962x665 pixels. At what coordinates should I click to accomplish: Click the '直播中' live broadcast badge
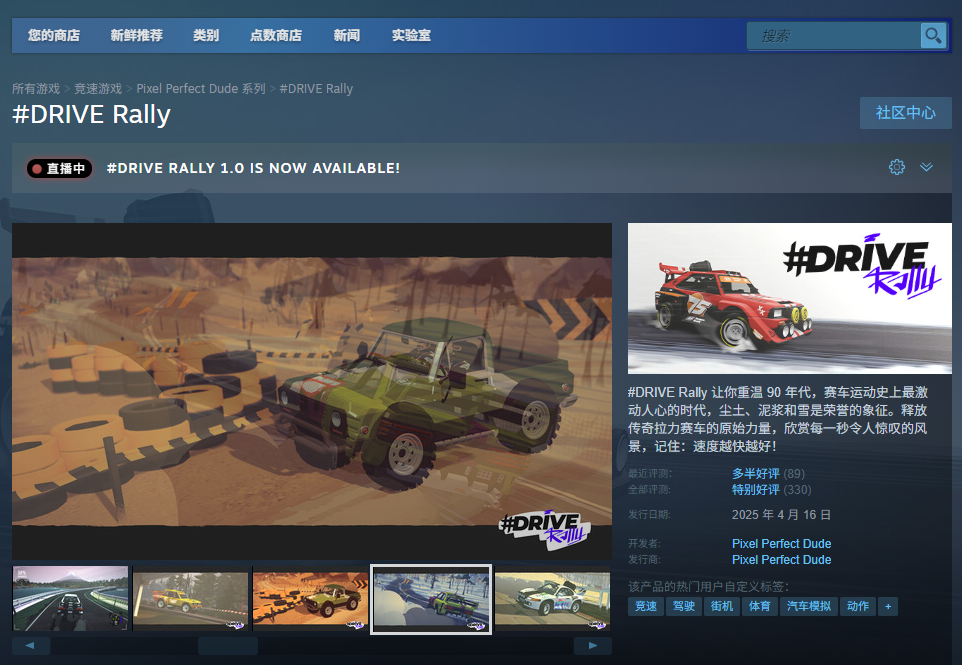(x=58, y=167)
